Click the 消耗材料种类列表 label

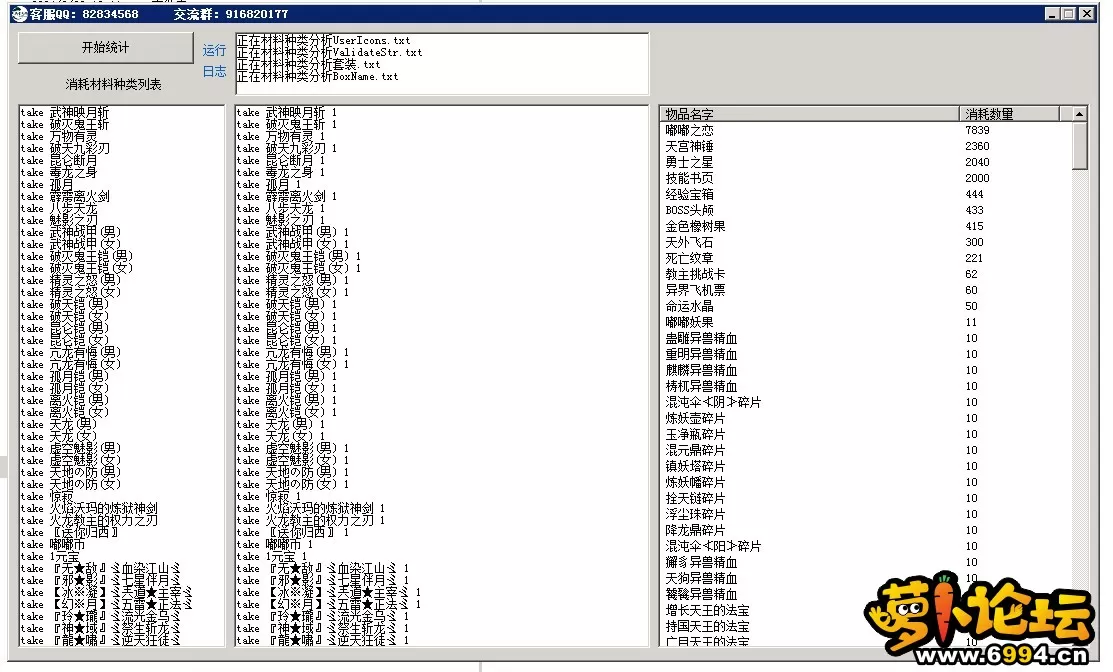click(x=114, y=84)
